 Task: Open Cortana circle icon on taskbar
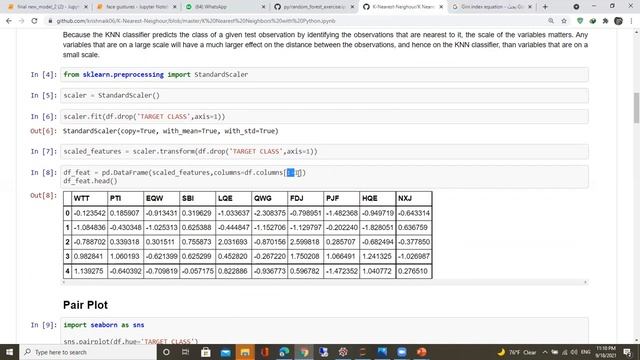click(x=166, y=352)
